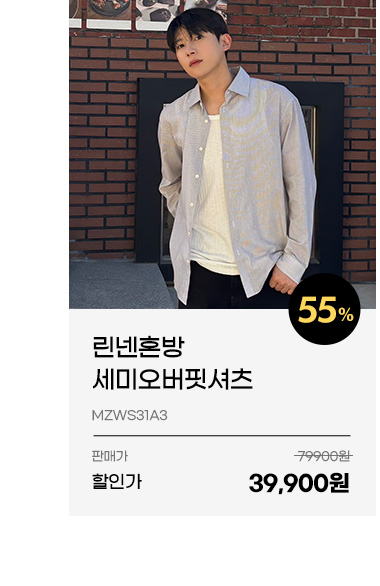Click the 55% discount badge
Image resolution: width=380 pixels, height=586 pixels.
(x=324, y=309)
